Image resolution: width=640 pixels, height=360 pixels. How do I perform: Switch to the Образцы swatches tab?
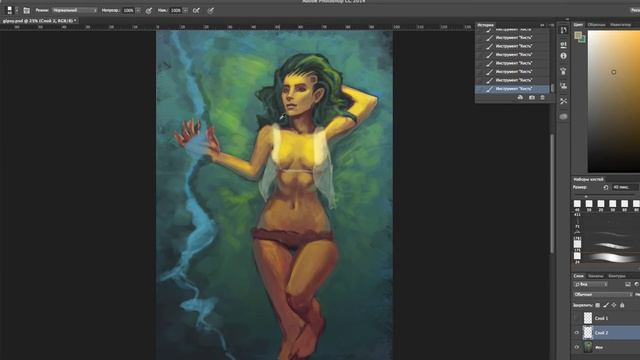pos(596,25)
